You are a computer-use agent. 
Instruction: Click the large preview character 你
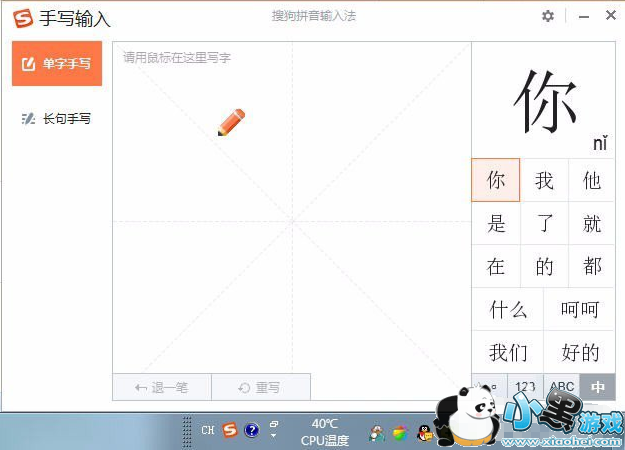[x=545, y=102]
